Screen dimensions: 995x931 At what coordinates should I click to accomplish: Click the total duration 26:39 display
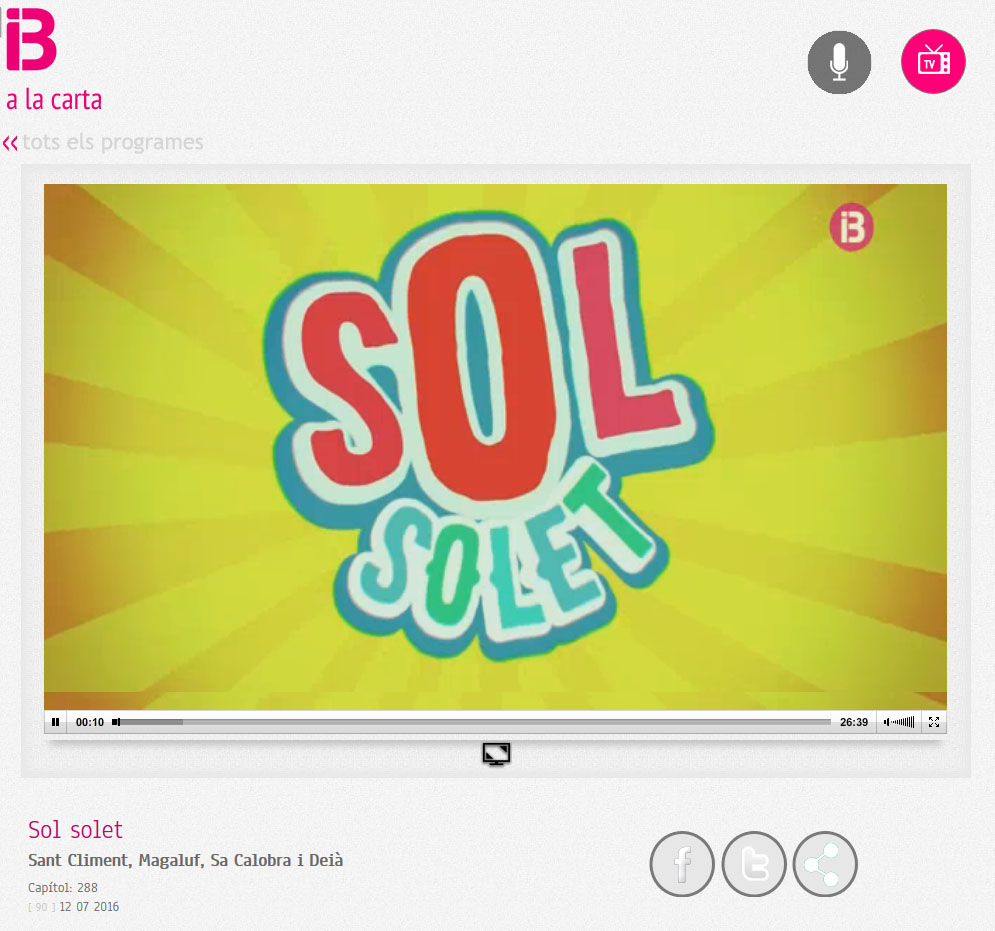pos(853,722)
